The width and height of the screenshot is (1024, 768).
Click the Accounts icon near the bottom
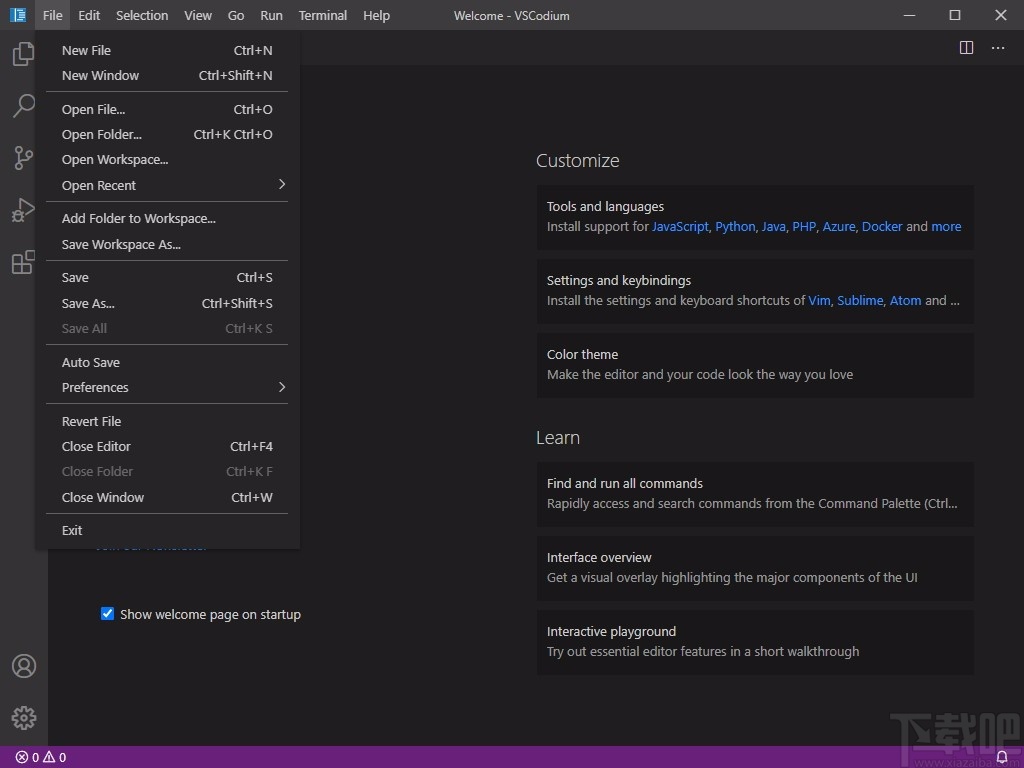tap(23, 665)
